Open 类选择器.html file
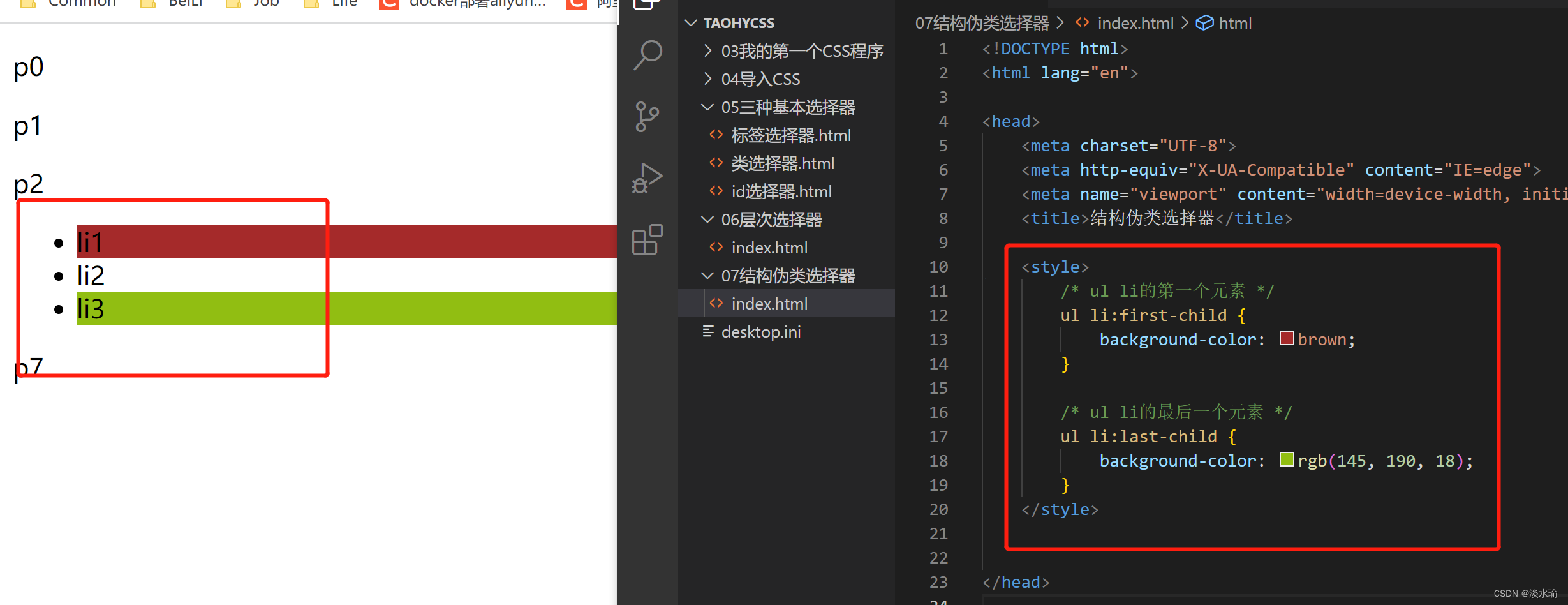The image size is (1568, 605). click(783, 163)
